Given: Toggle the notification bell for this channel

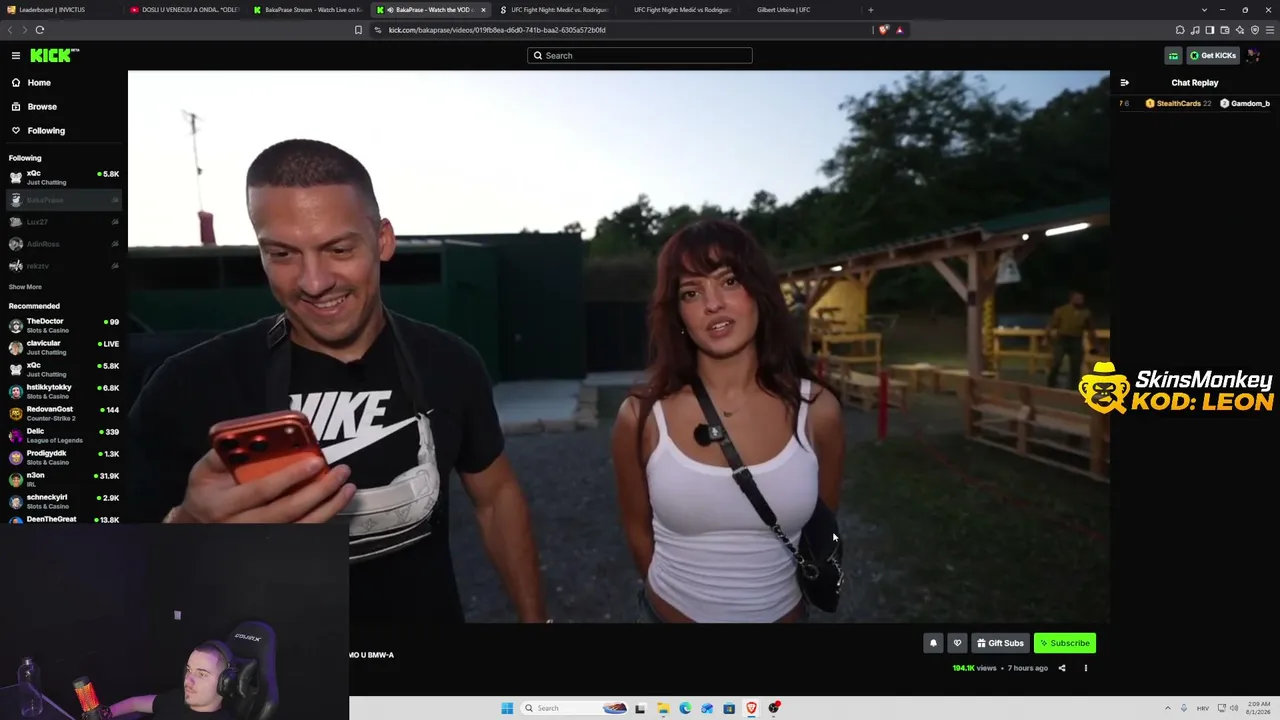Looking at the screenshot, I should (x=933, y=643).
